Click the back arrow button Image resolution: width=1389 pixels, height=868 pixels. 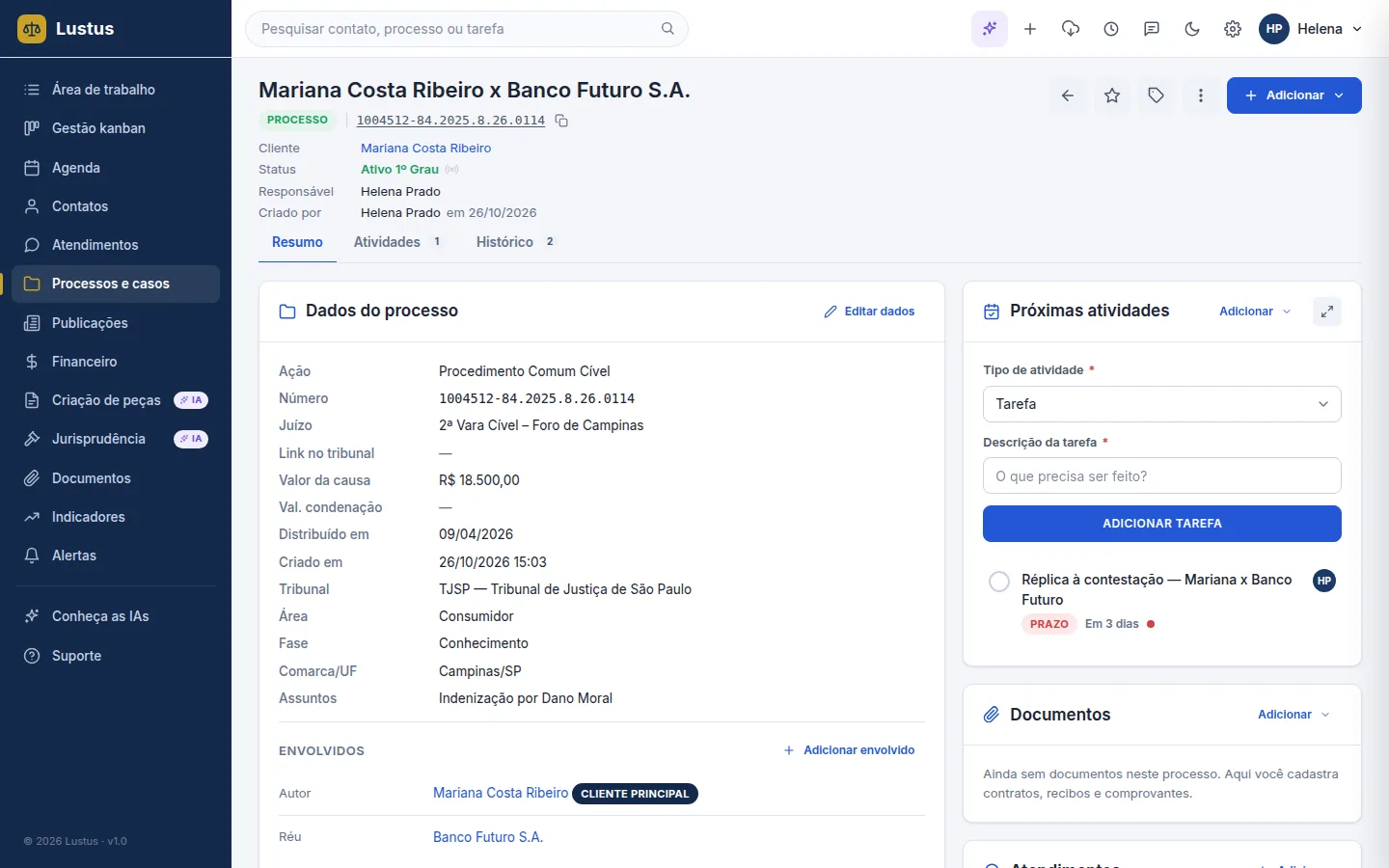(1068, 95)
